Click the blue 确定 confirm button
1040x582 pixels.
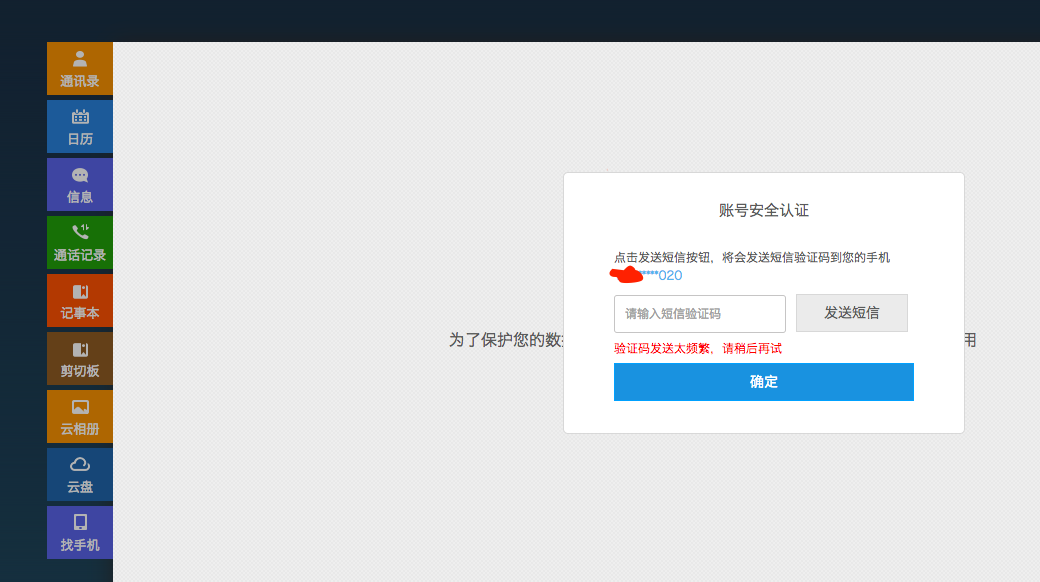(763, 382)
